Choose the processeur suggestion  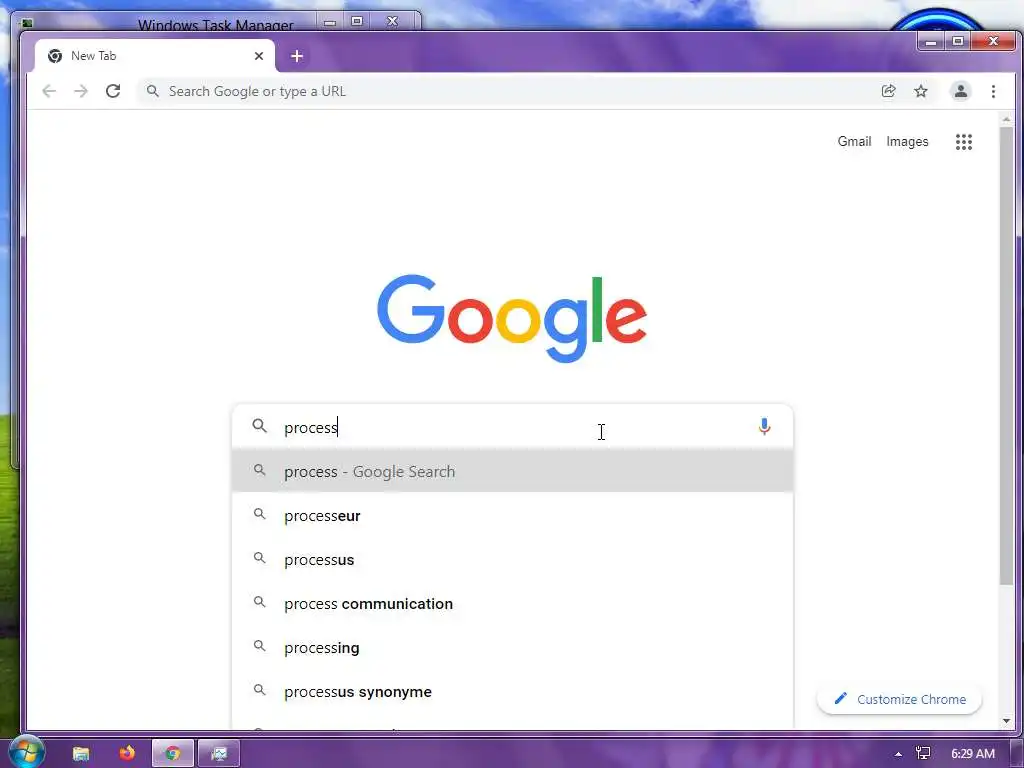click(x=513, y=516)
